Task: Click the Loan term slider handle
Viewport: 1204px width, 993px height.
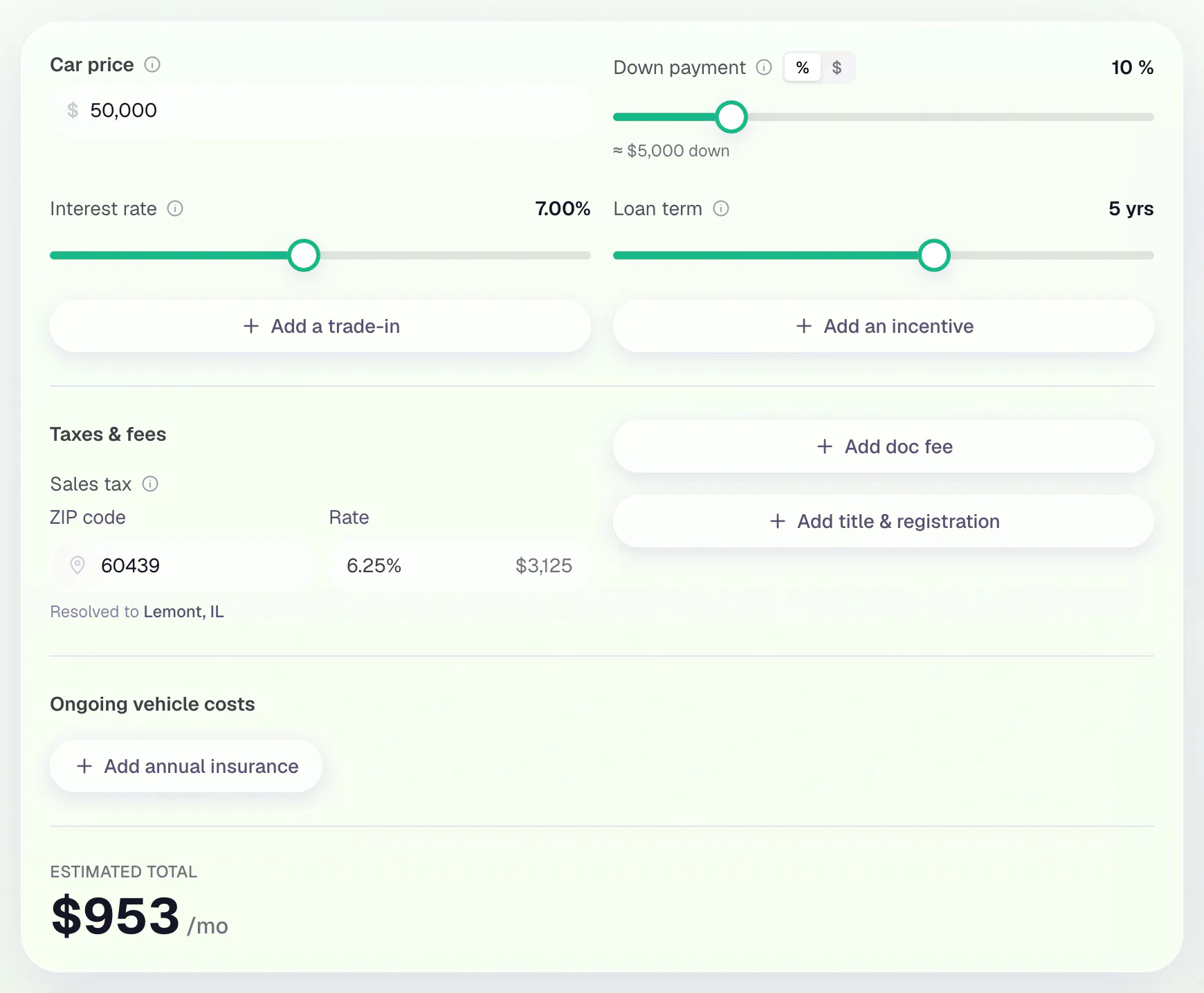Action: coord(934,255)
